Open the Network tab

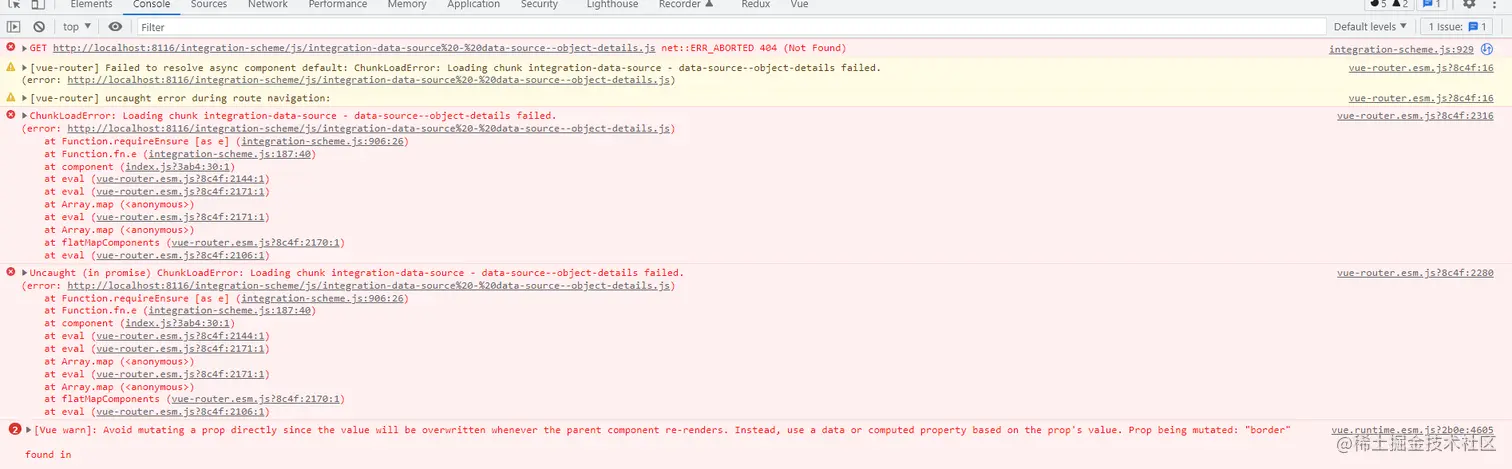[x=268, y=4]
